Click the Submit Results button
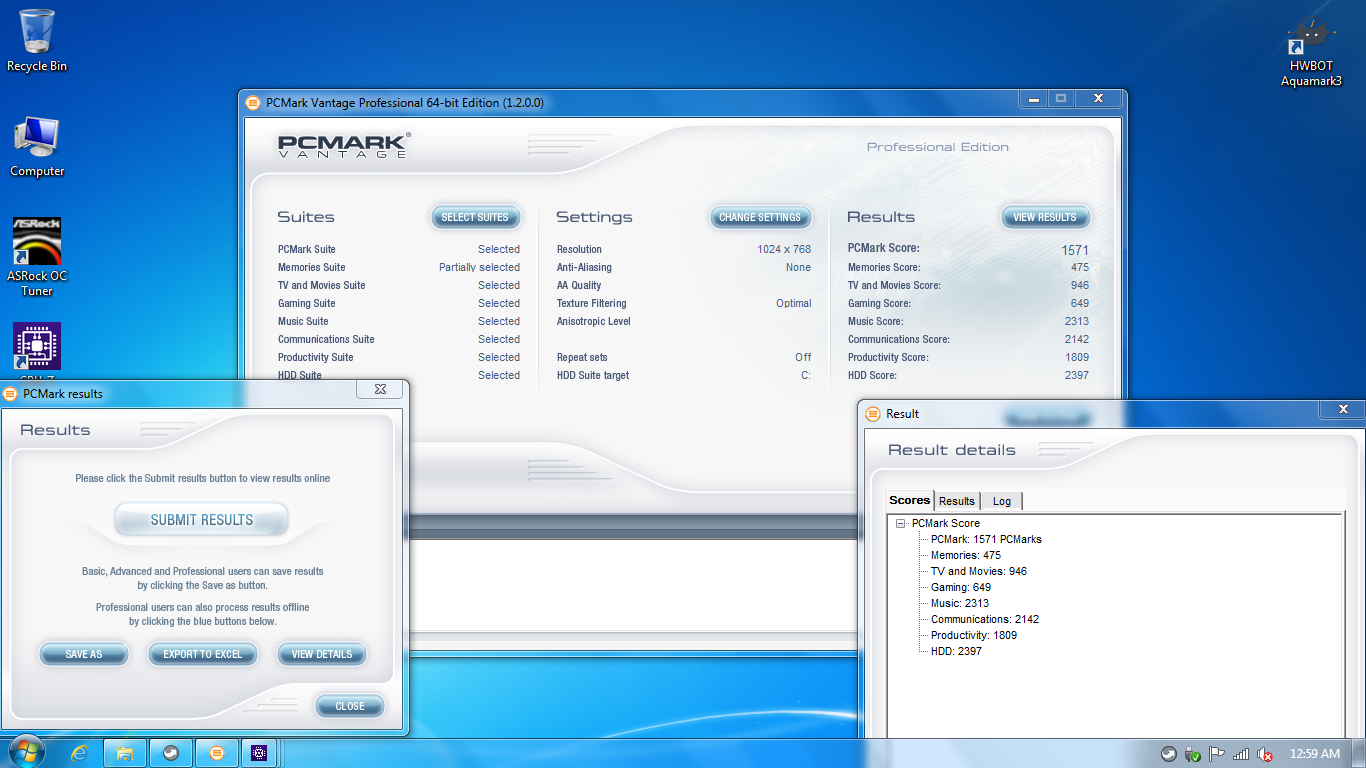 click(202, 520)
